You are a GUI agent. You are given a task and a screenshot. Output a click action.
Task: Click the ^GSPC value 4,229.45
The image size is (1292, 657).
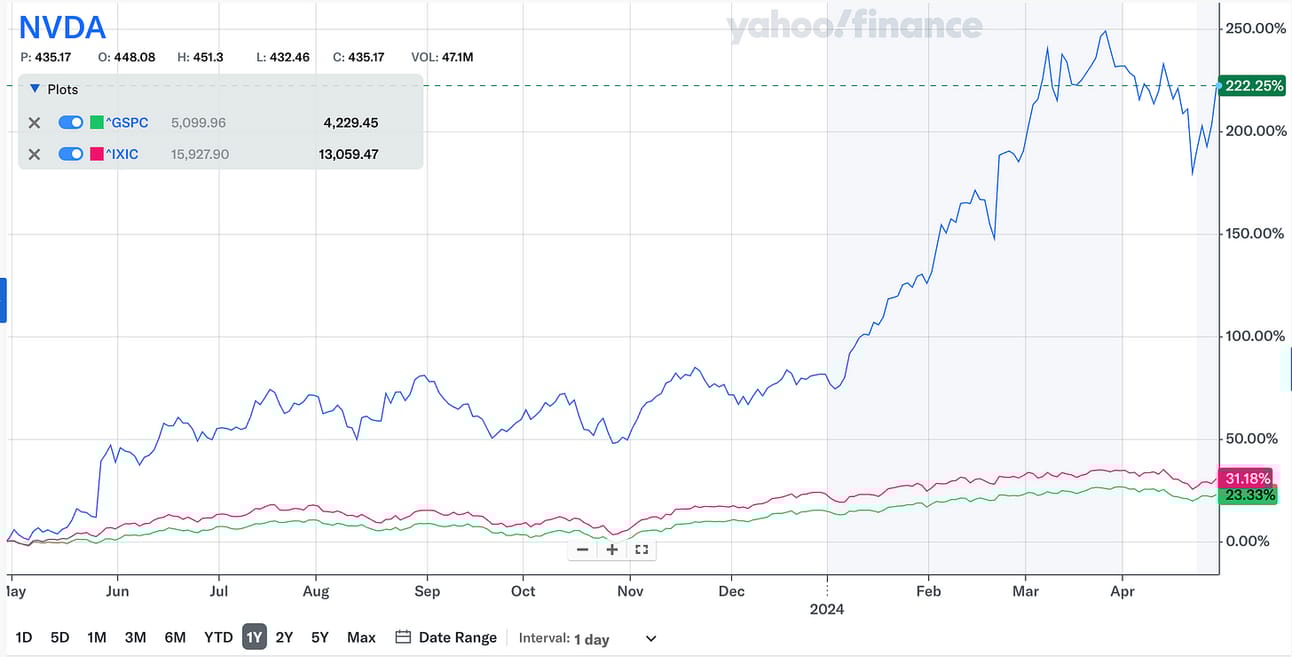click(x=350, y=123)
